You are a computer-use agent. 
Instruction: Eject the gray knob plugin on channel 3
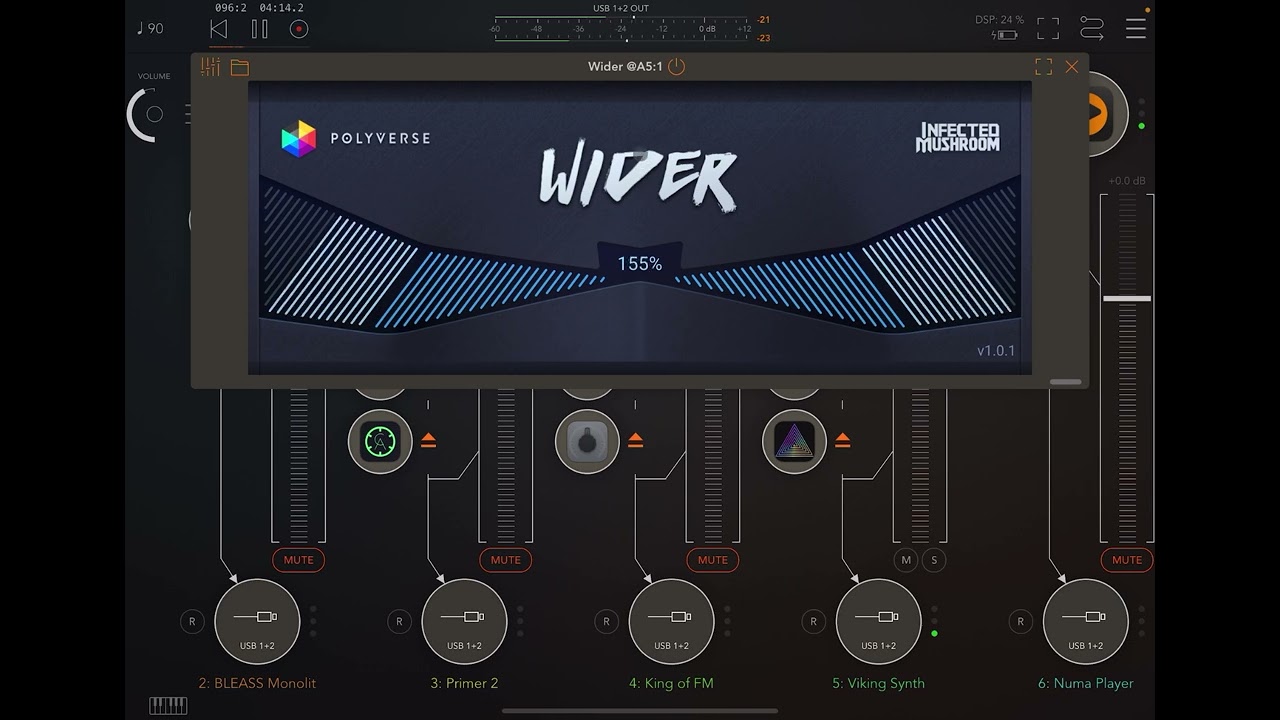click(635, 440)
